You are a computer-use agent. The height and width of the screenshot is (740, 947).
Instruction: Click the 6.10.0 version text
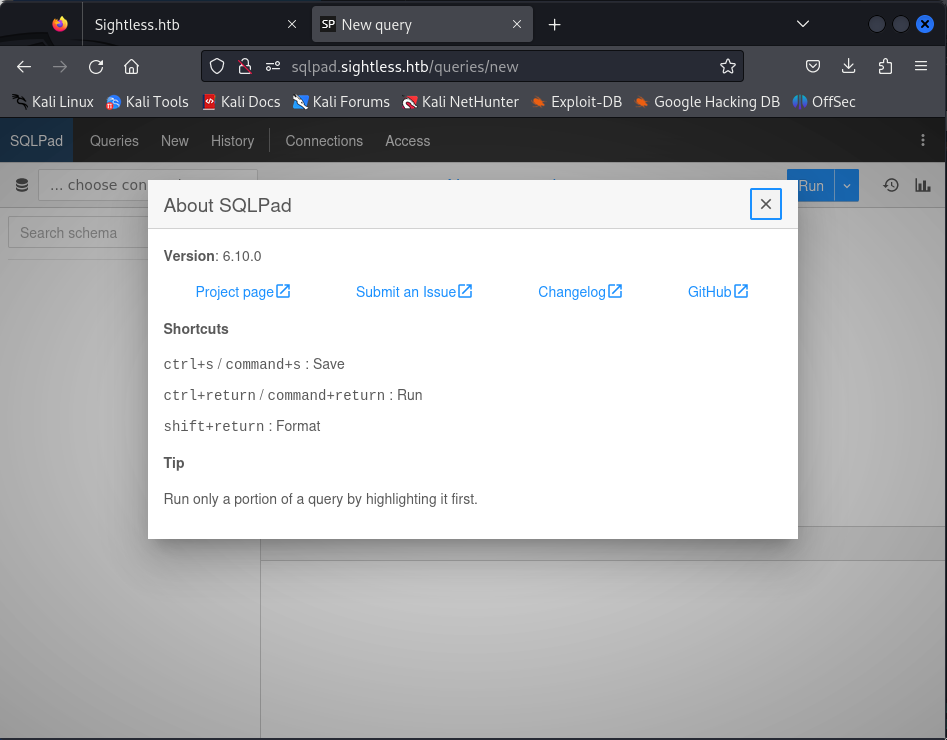(x=242, y=256)
